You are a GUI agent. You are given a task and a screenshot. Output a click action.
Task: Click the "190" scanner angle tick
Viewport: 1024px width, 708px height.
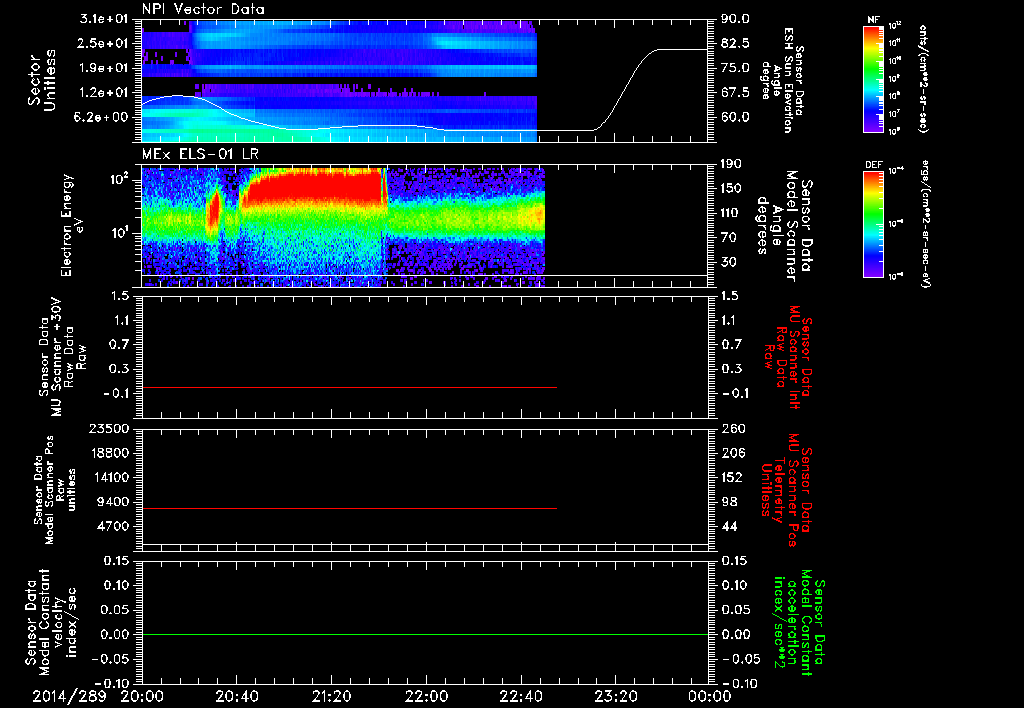tap(731, 164)
